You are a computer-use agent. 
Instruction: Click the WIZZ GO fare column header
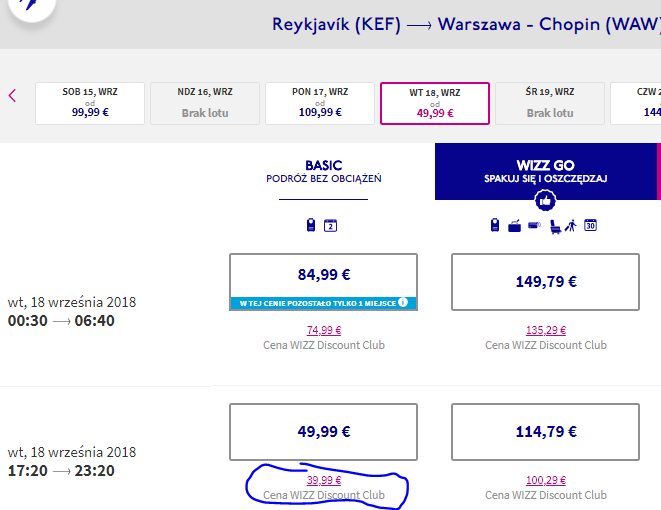tap(545, 172)
